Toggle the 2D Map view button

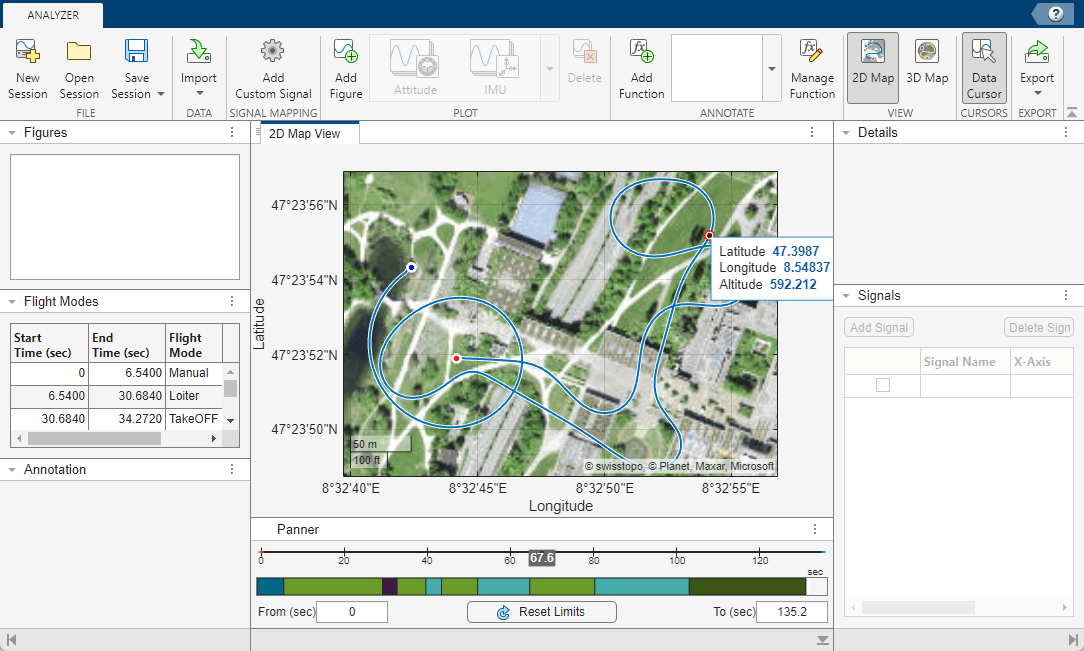[x=871, y=68]
